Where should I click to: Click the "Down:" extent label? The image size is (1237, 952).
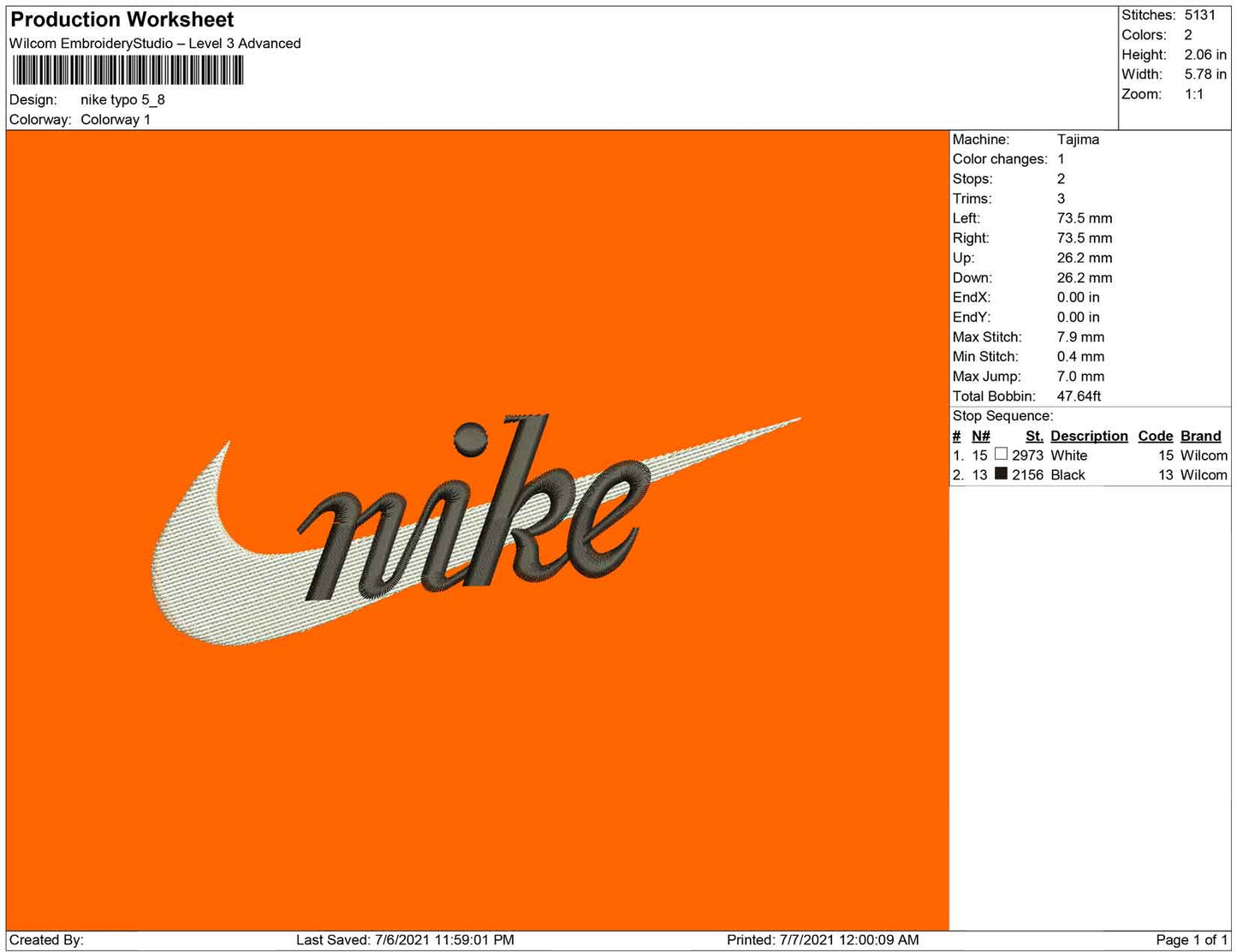click(x=972, y=277)
